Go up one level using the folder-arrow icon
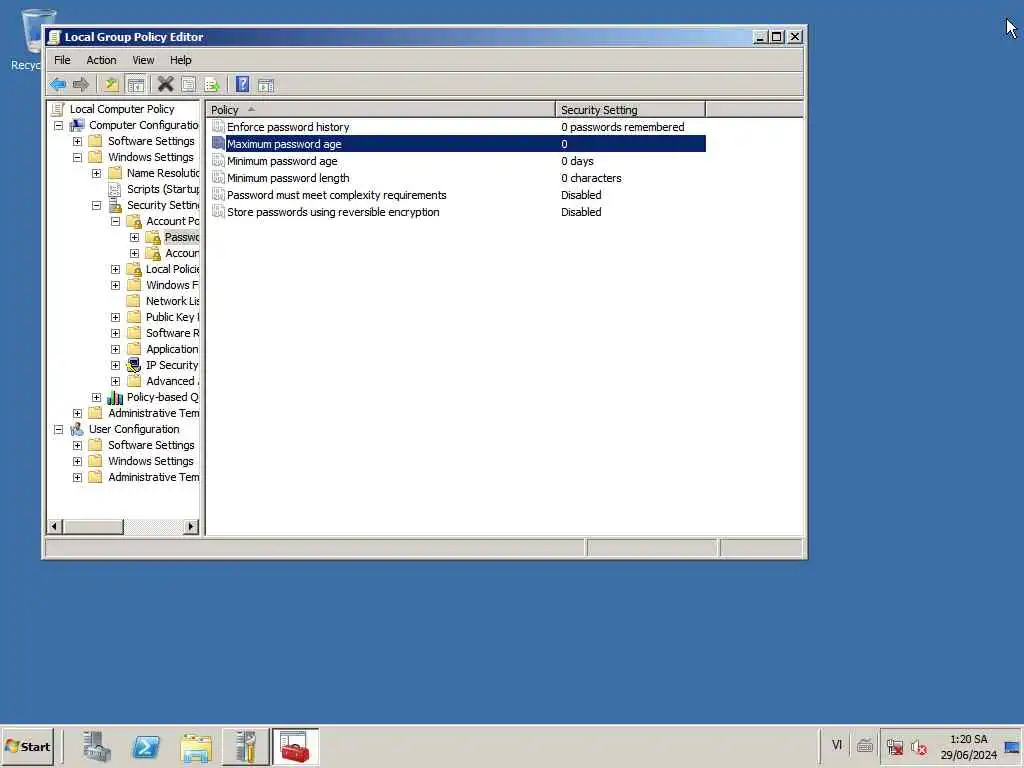The width and height of the screenshot is (1024, 768). [112, 84]
